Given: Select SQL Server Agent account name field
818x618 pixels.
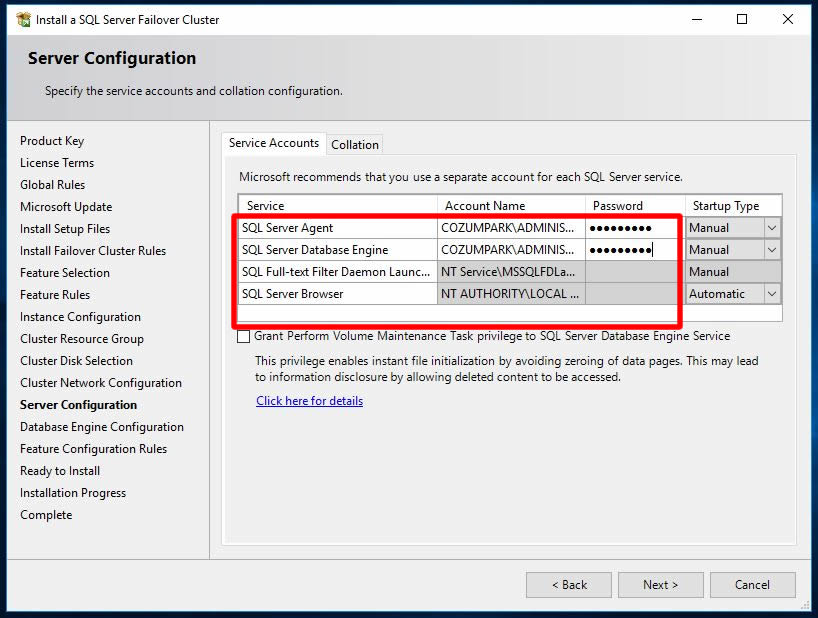Looking at the screenshot, I should (x=510, y=228).
